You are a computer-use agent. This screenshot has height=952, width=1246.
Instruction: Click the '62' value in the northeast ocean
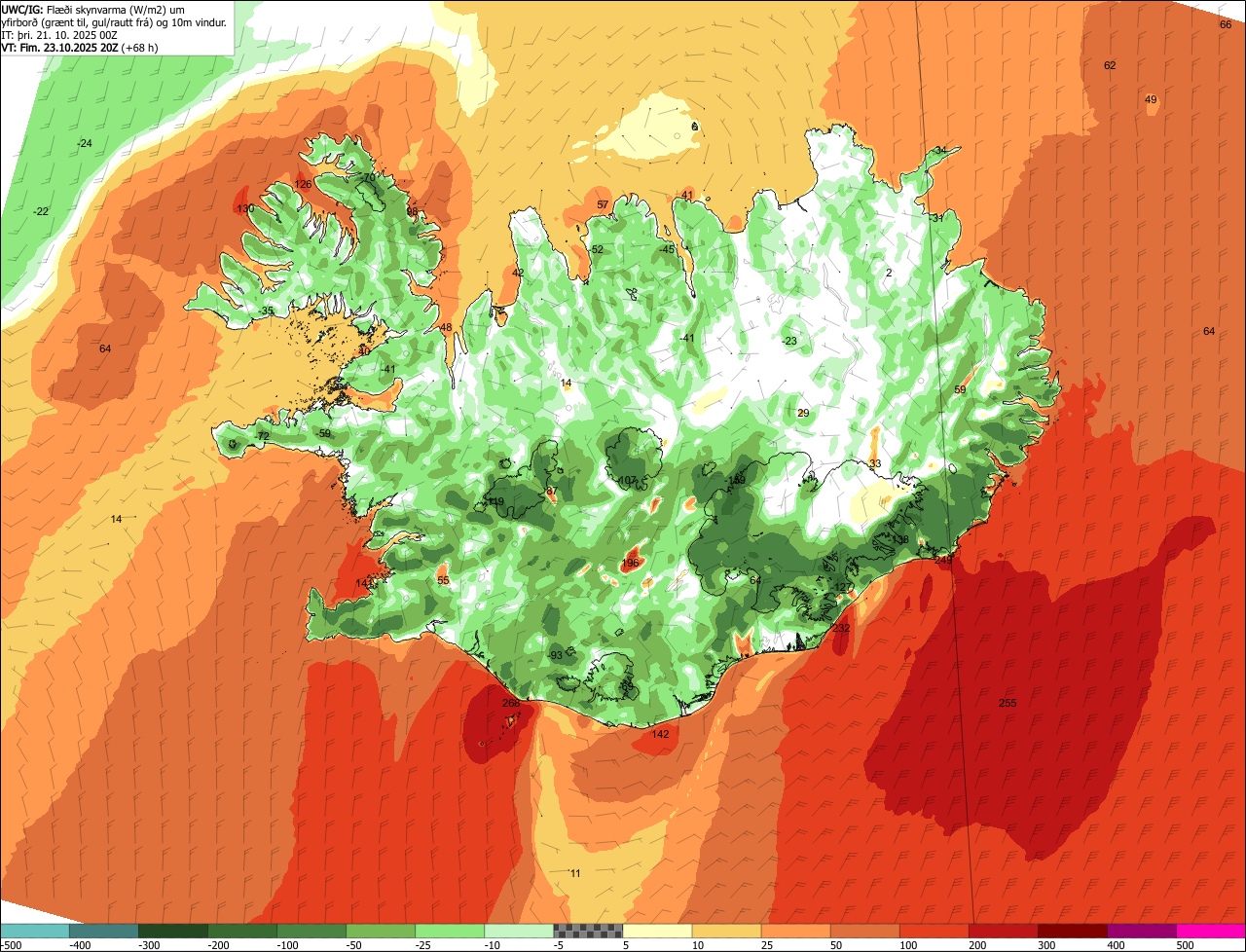1110,65
